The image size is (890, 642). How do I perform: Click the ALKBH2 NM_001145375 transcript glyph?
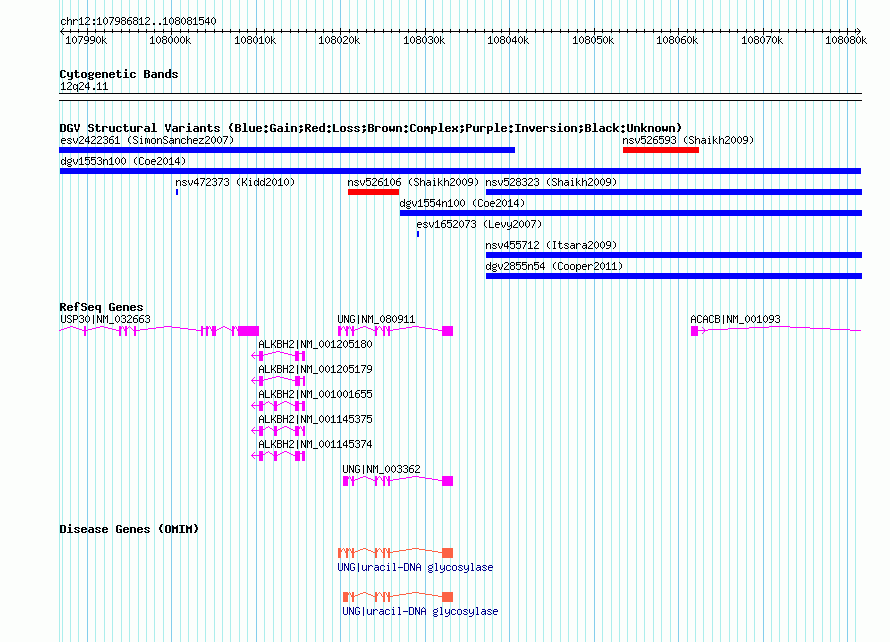279,431
